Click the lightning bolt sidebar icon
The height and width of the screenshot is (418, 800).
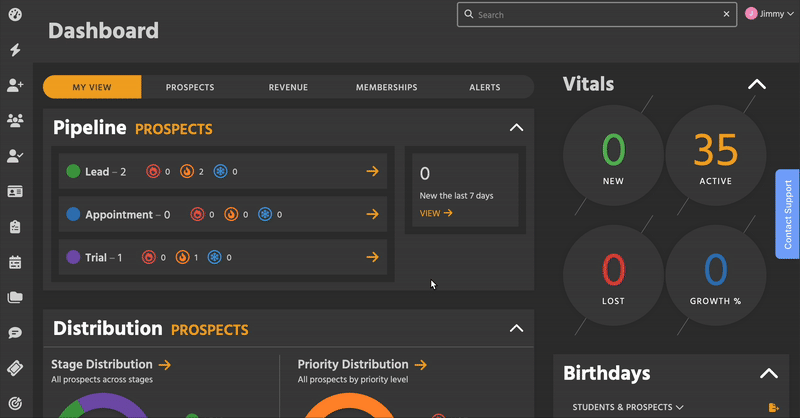15,50
